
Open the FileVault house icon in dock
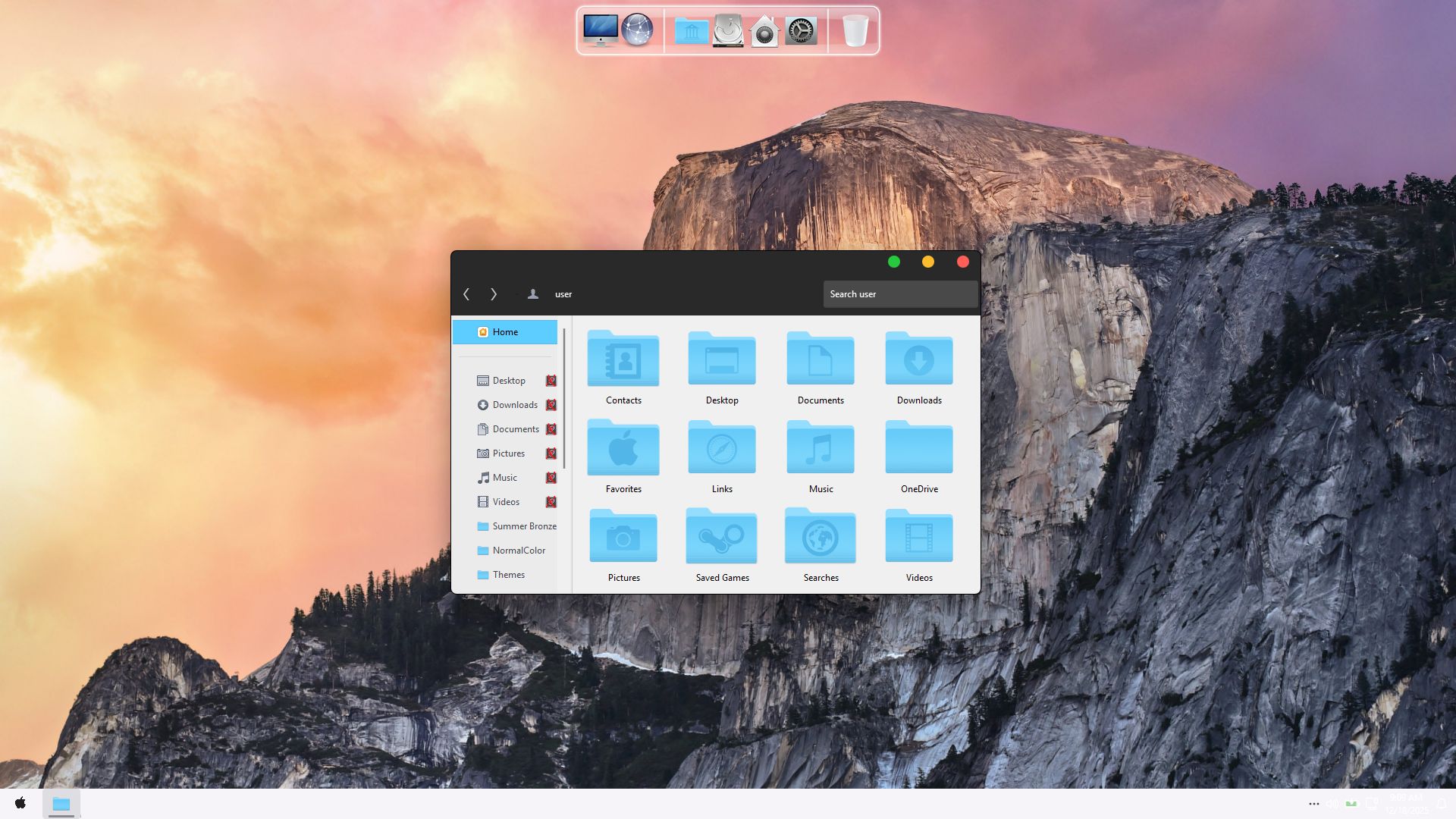tap(764, 32)
